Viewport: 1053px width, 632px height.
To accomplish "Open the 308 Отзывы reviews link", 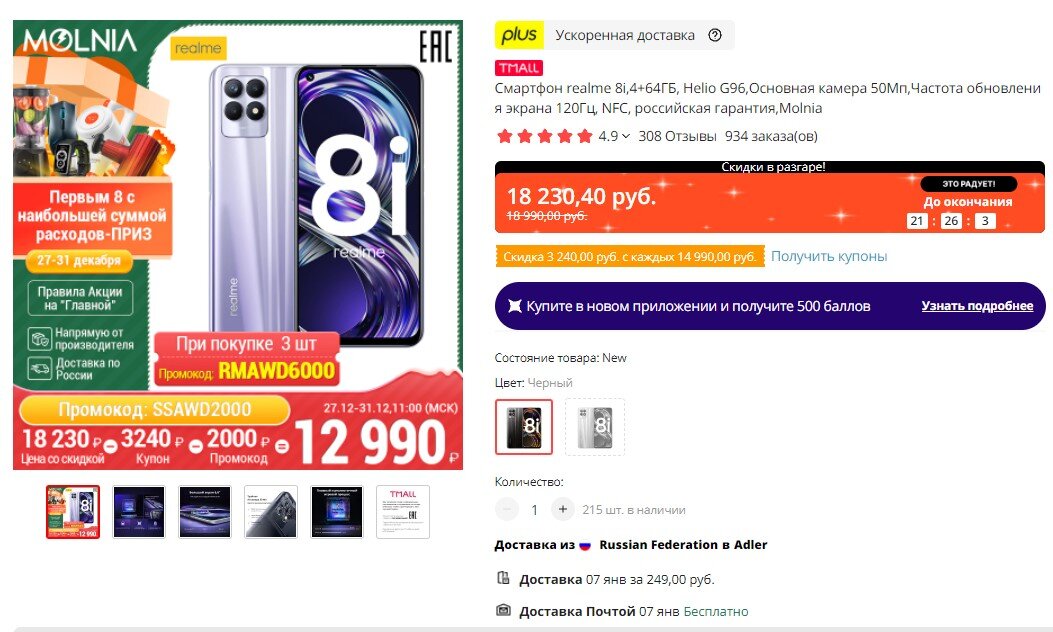I will [x=677, y=136].
